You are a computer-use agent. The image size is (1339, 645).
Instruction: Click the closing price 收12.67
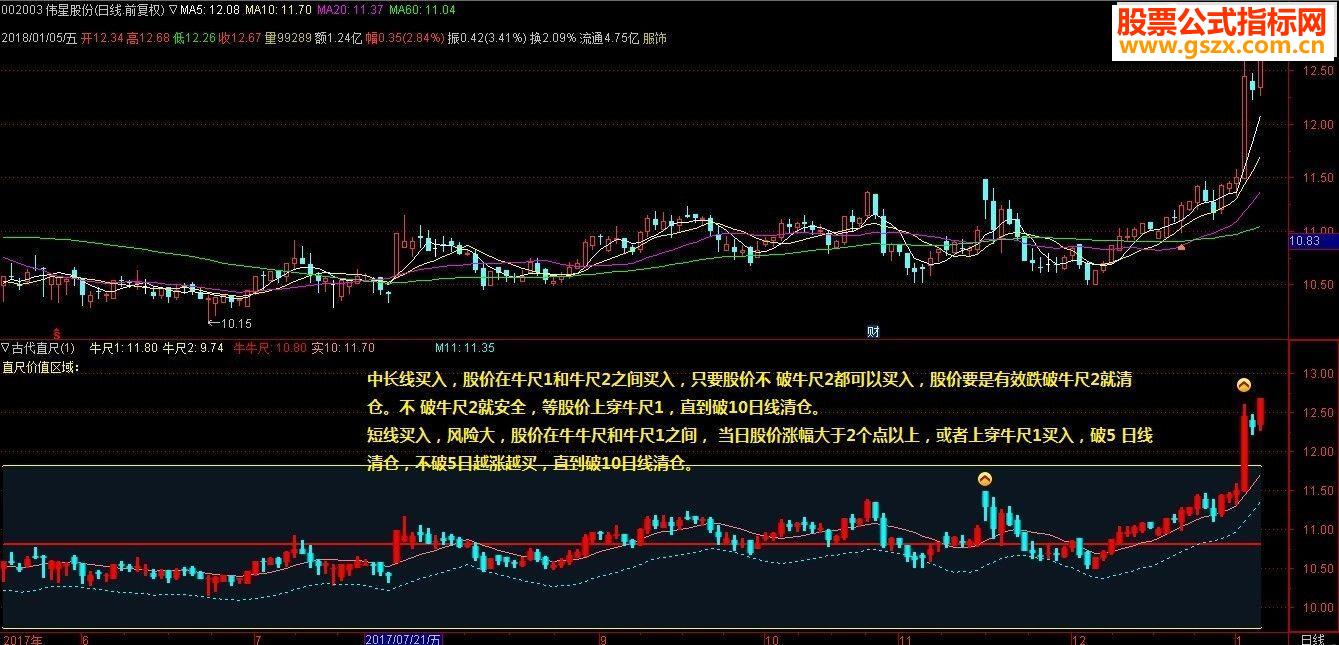pos(240,38)
